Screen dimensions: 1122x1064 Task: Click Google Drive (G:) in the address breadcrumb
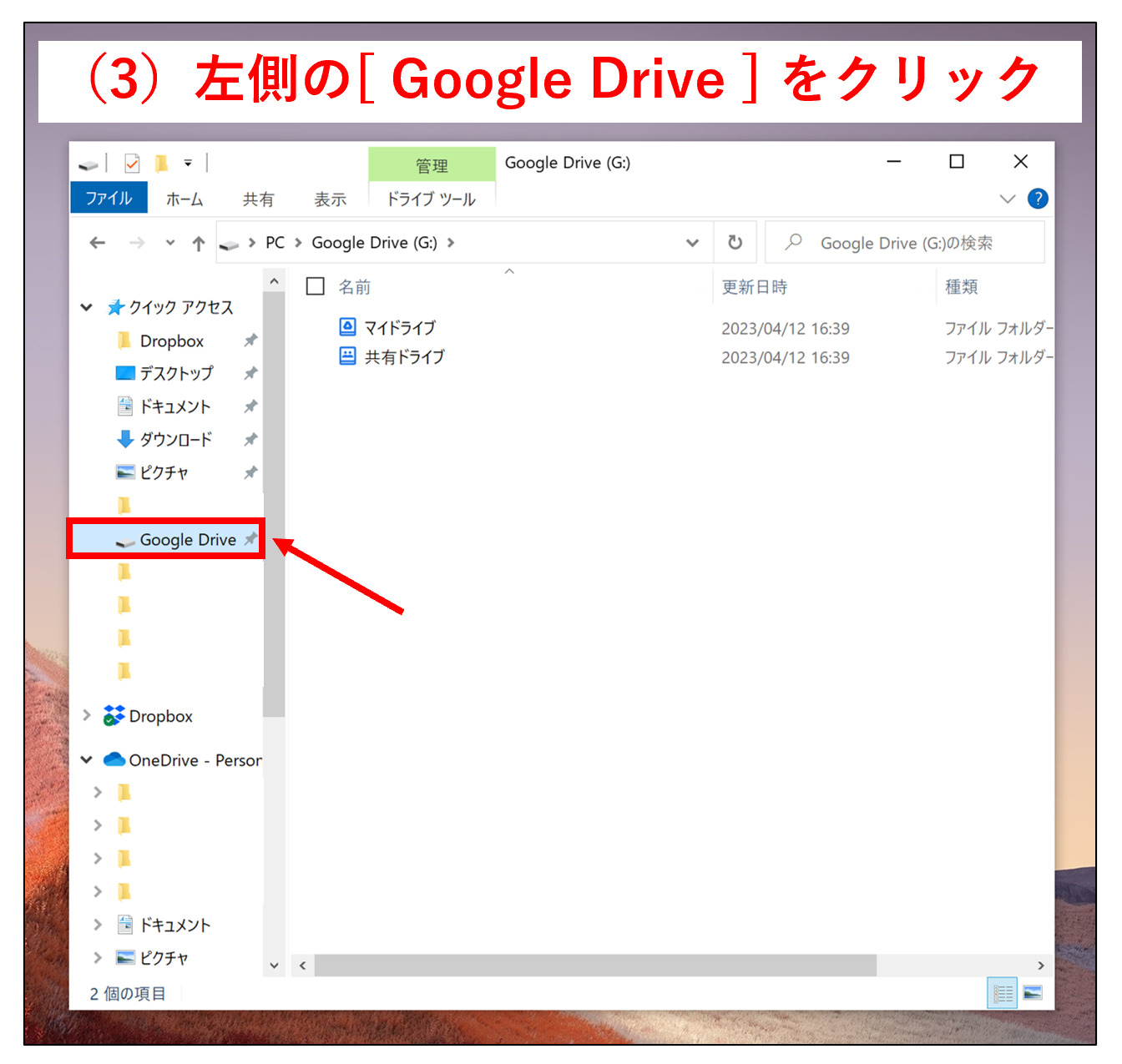(x=374, y=242)
